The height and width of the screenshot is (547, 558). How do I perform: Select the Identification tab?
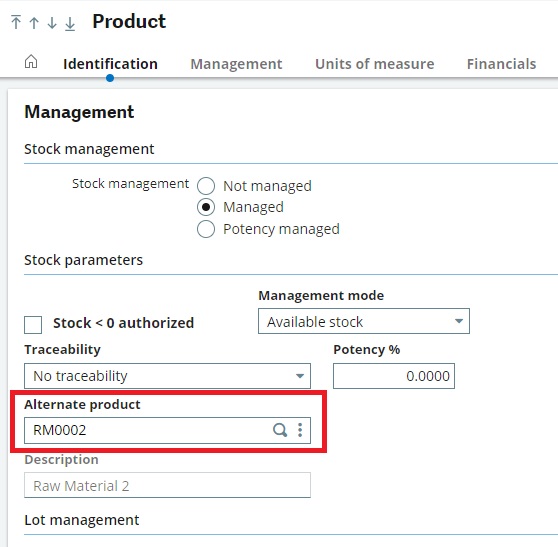[x=110, y=64]
